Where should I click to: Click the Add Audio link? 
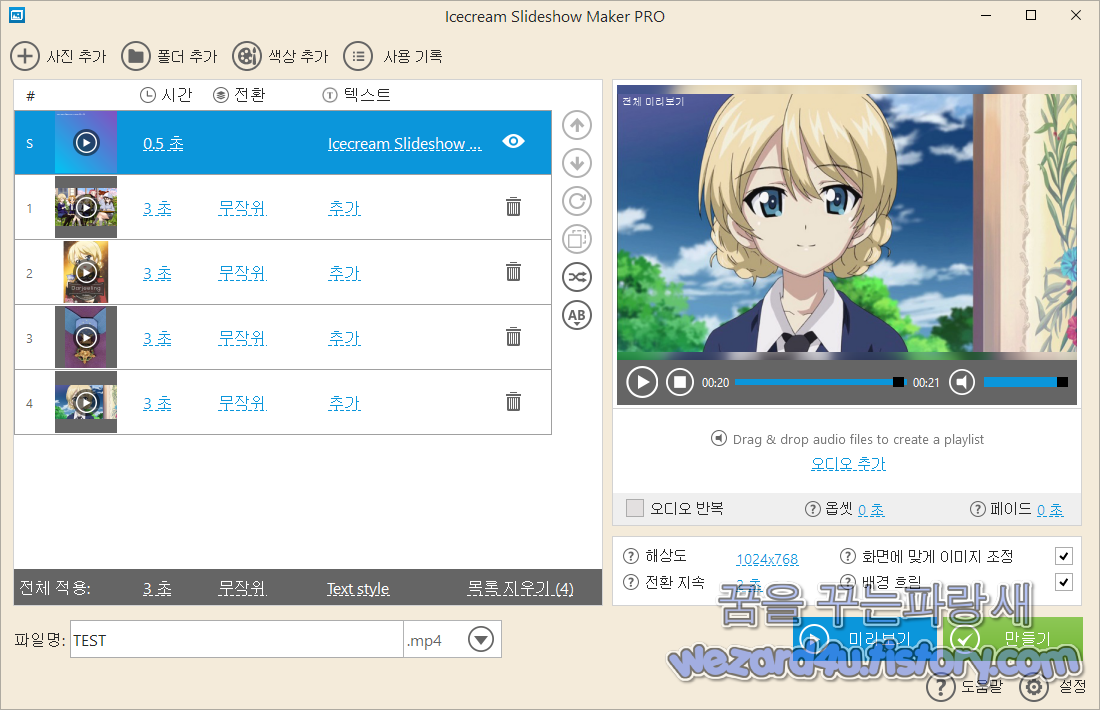tap(848, 464)
